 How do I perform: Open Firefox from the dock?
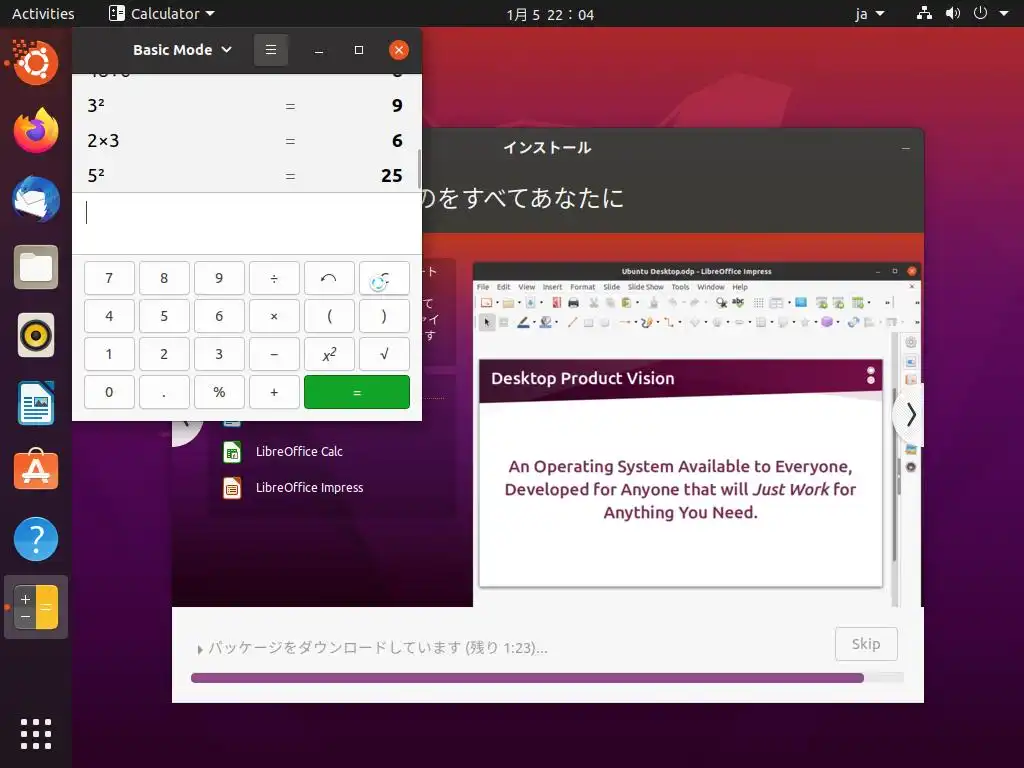(x=36, y=131)
